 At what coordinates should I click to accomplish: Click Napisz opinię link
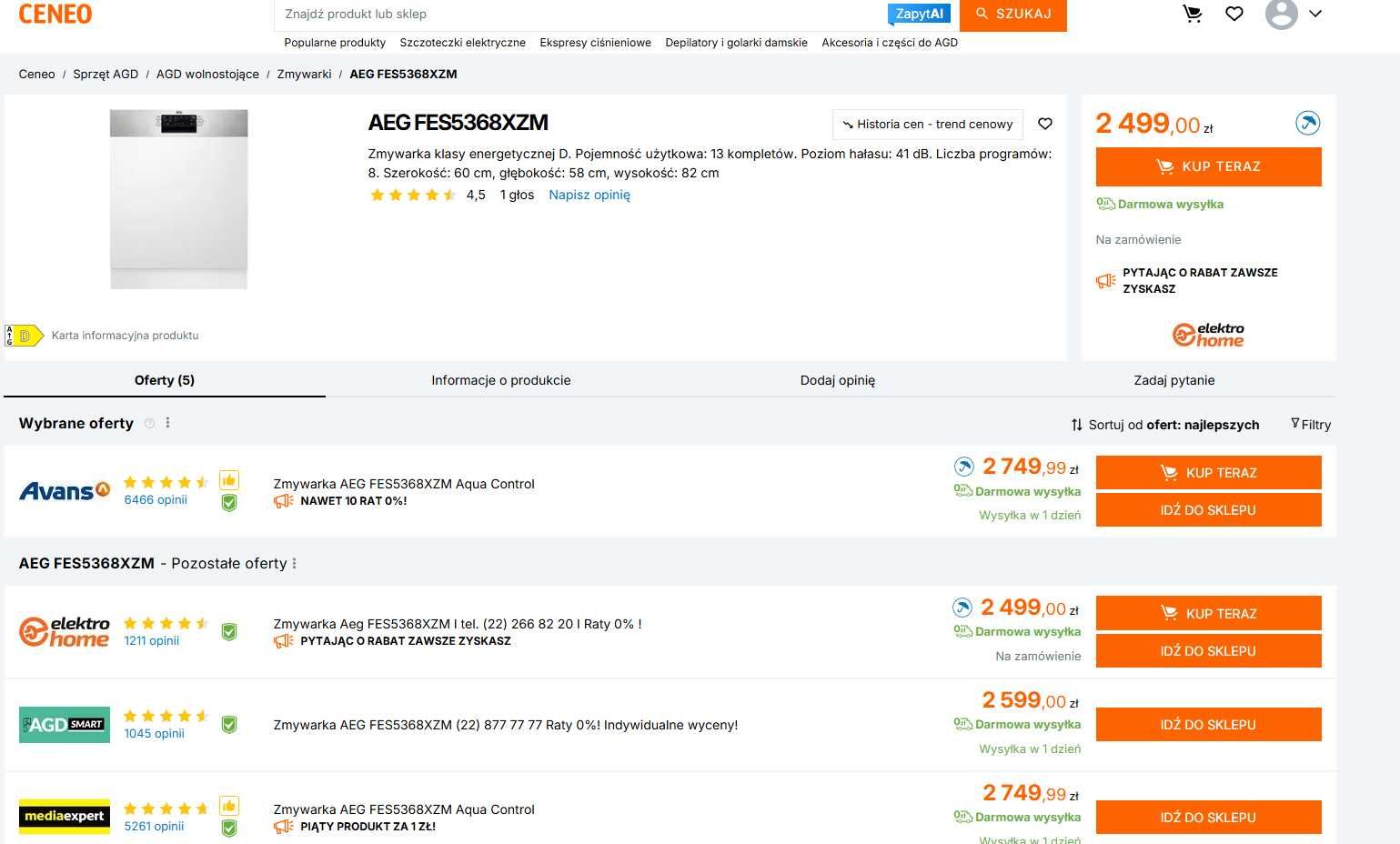coord(589,195)
